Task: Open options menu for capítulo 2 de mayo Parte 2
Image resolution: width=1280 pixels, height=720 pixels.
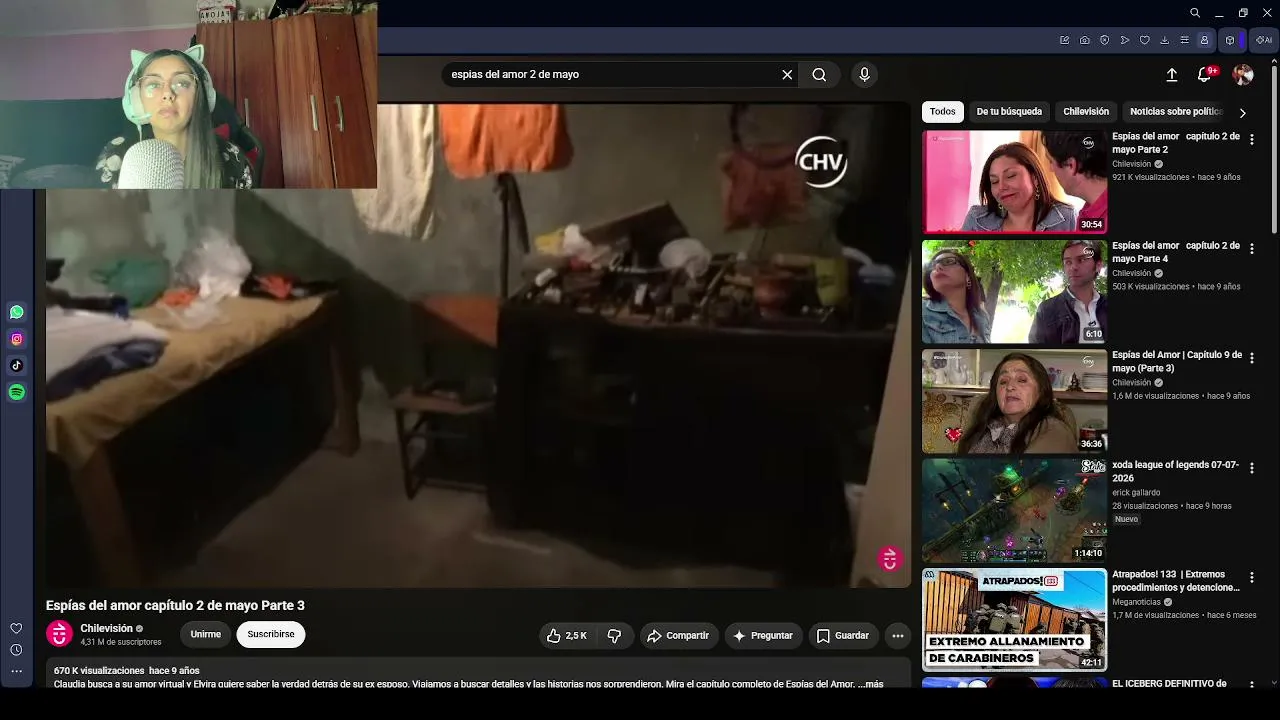Action: tap(1251, 140)
